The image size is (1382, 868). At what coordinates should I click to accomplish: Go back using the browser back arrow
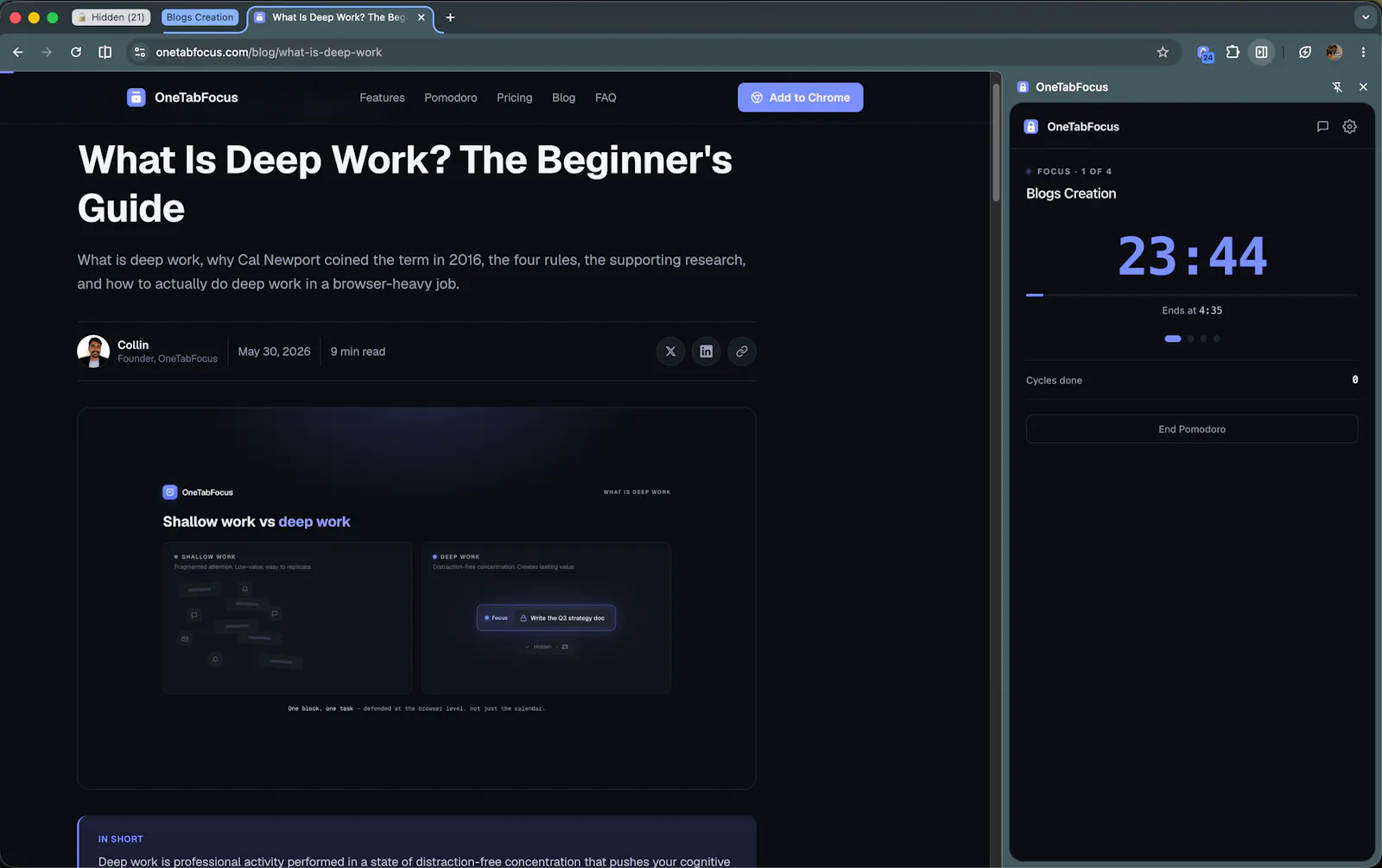[x=18, y=52]
